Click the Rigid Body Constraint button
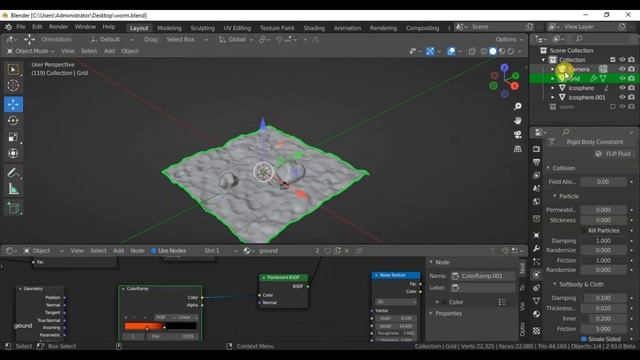Viewport: 640px width, 360px height. (x=591, y=142)
